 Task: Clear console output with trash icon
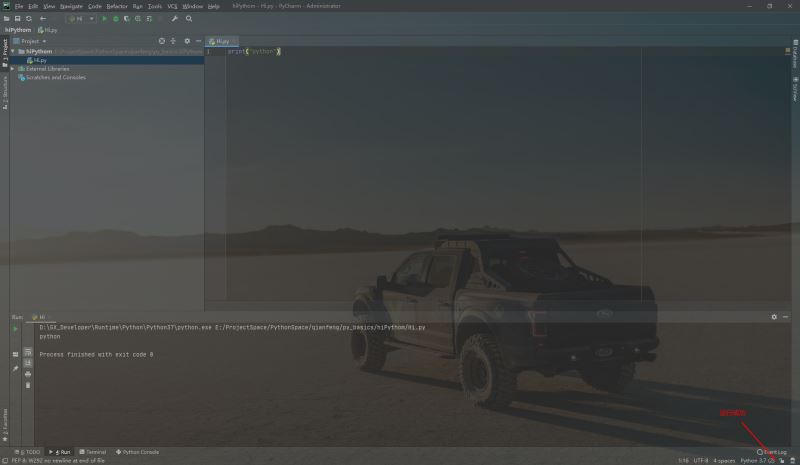(28, 385)
